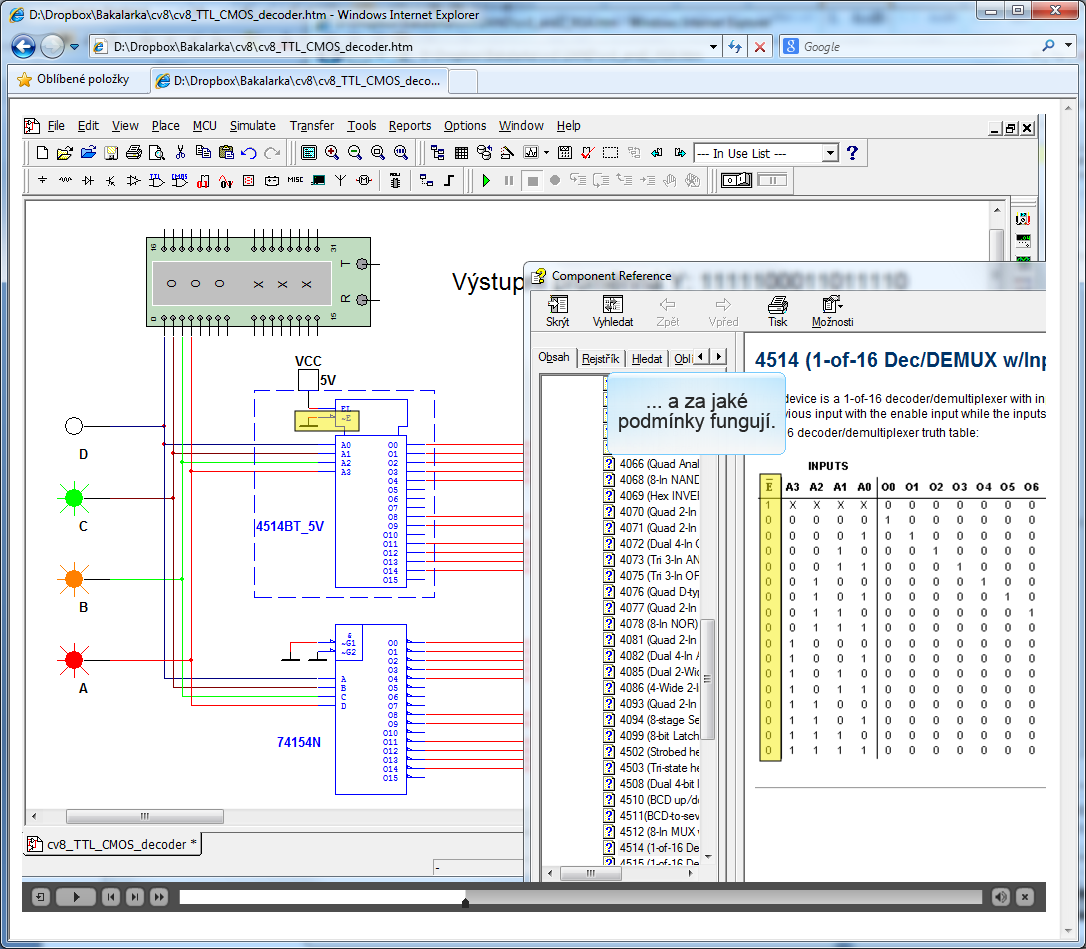Click the Tisk printer icon in Component Reference
The image size is (1086, 949).
tap(778, 311)
